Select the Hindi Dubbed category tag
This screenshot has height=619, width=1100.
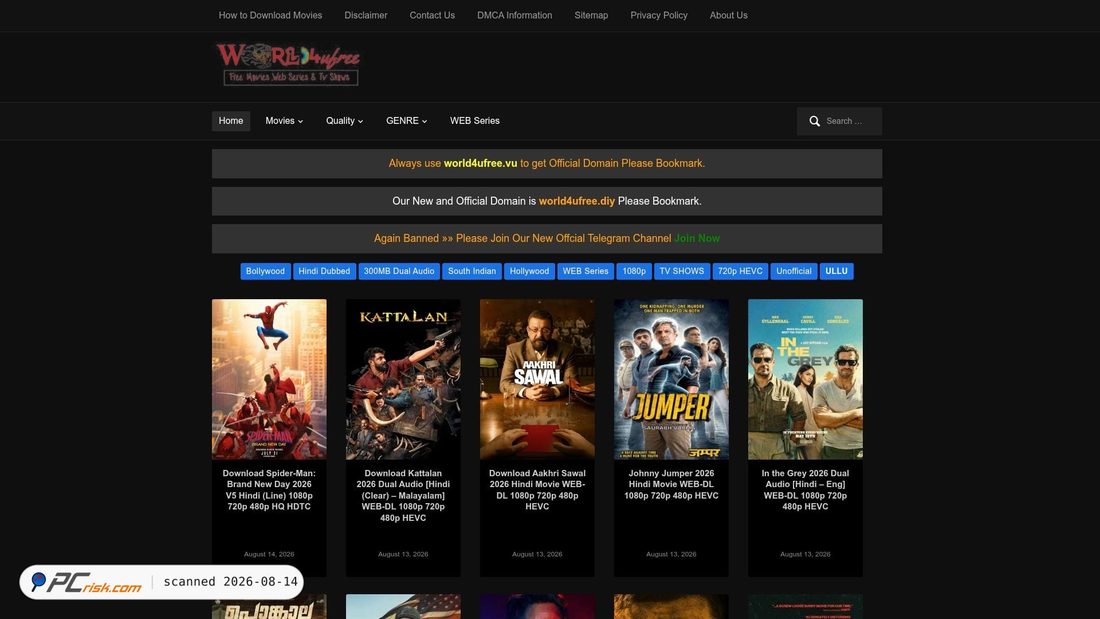pyautogui.click(x=324, y=272)
